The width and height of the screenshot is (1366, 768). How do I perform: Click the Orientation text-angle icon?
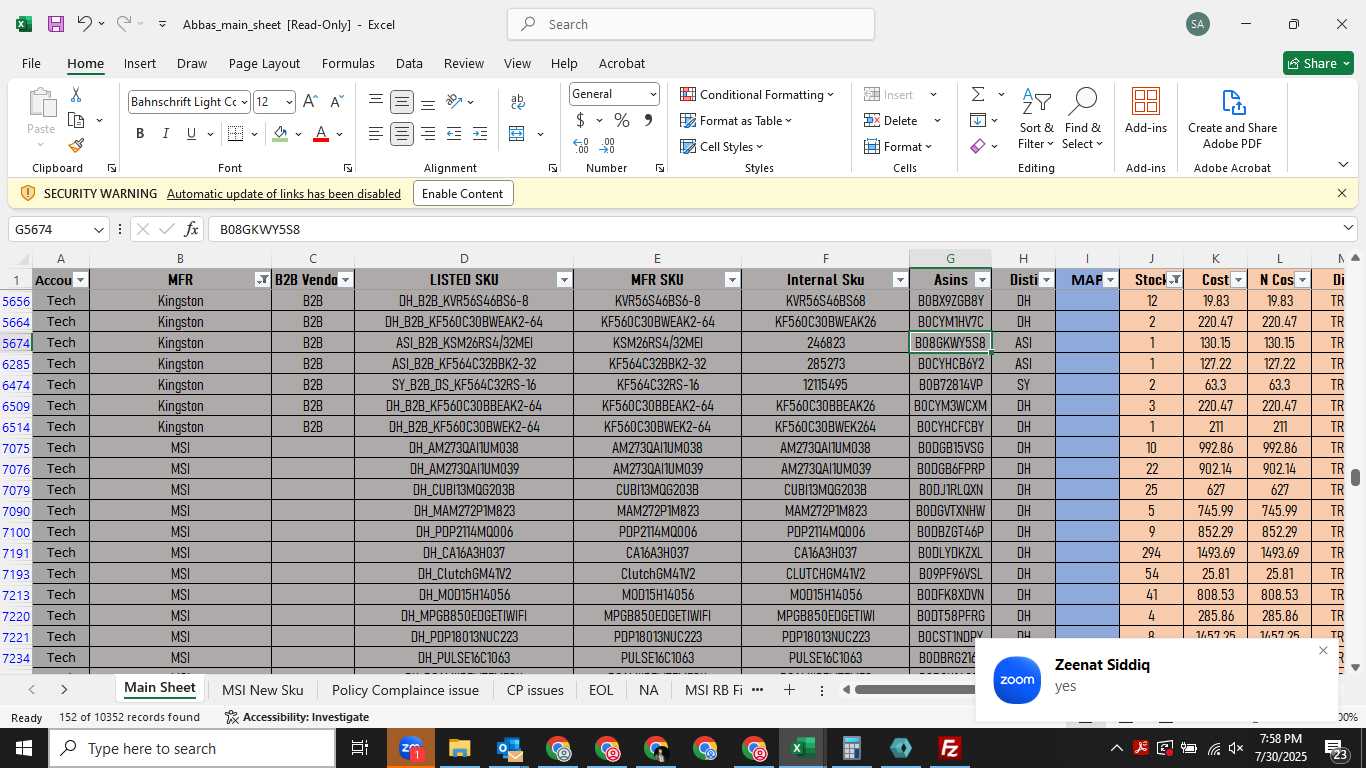(x=454, y=101)
